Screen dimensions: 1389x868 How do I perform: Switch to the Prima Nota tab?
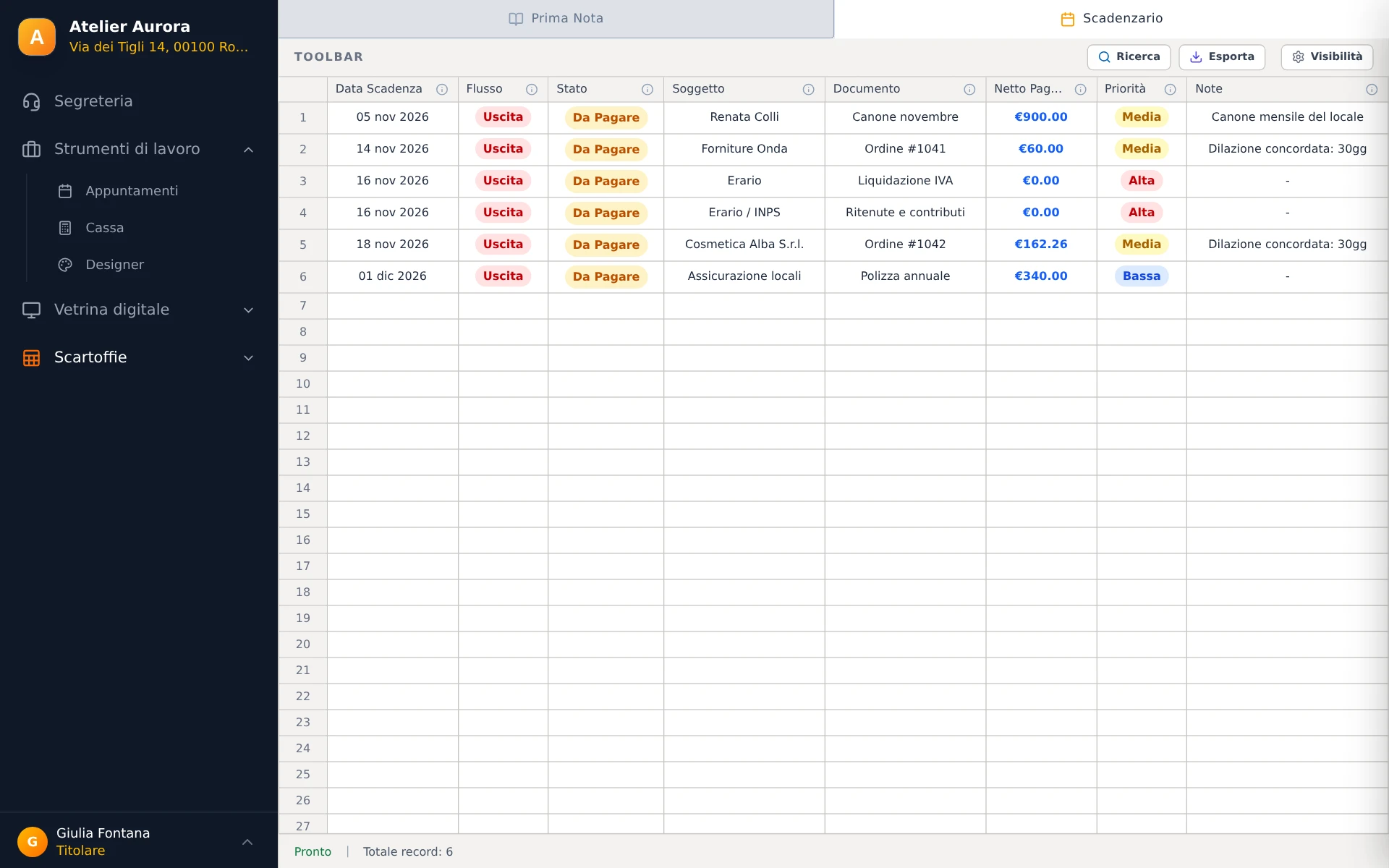[x=556, y=19]
